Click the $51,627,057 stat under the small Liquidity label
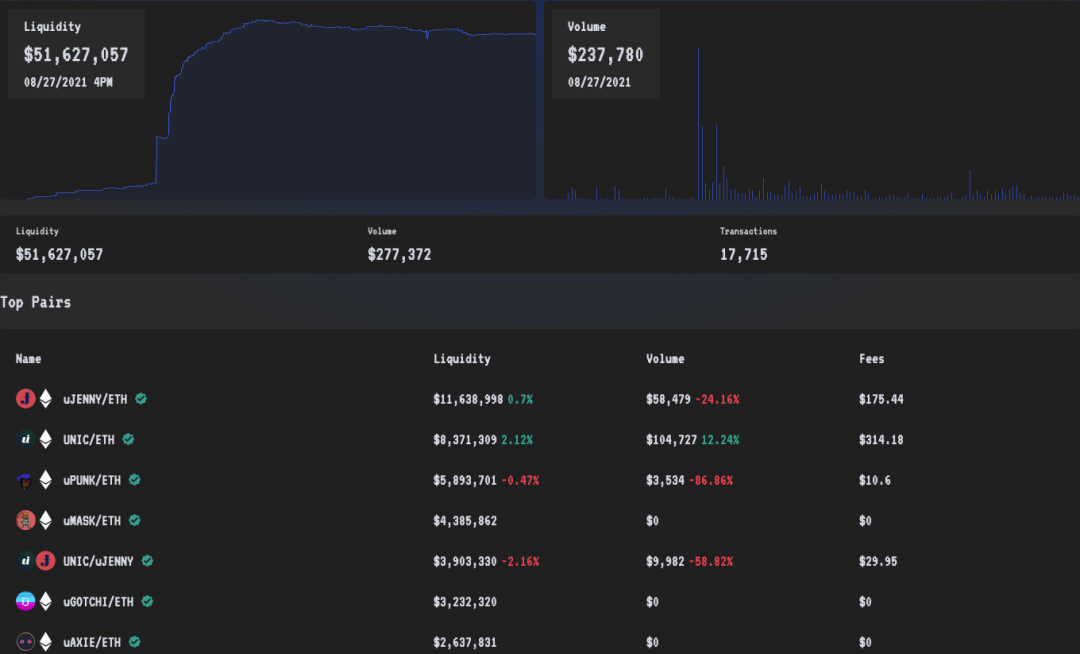 click(59, 255)
